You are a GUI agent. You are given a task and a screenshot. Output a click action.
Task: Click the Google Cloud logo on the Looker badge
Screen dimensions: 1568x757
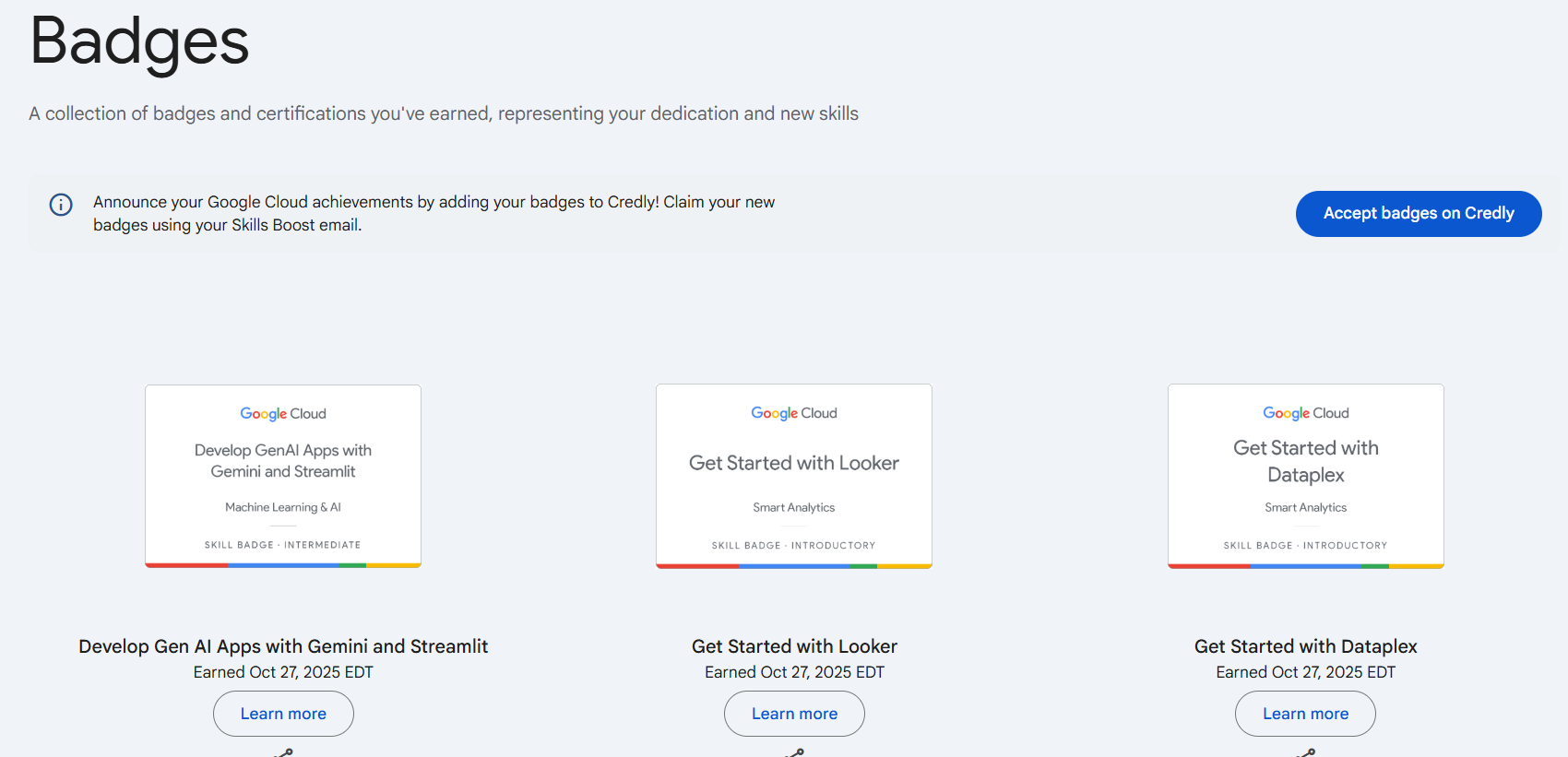(x=793, y=413)
